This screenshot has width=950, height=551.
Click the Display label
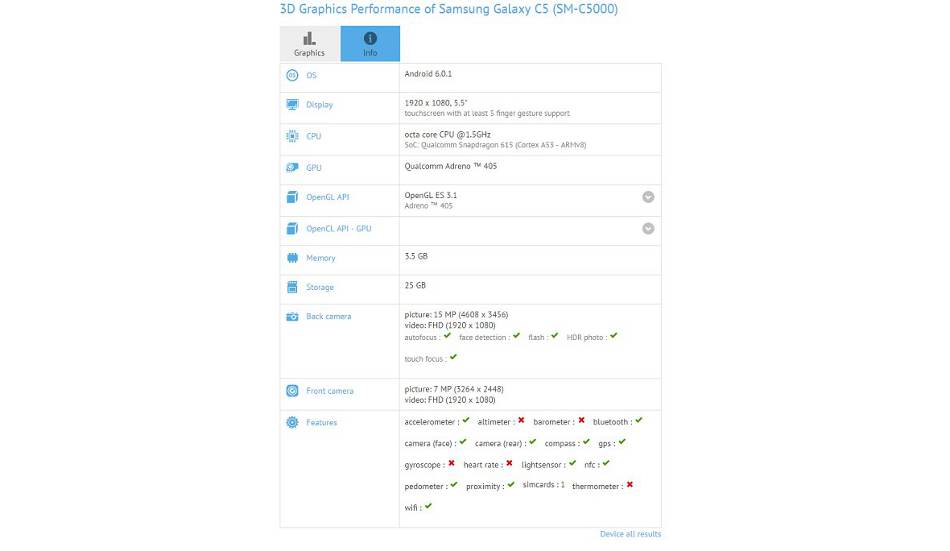click(319, 105)
